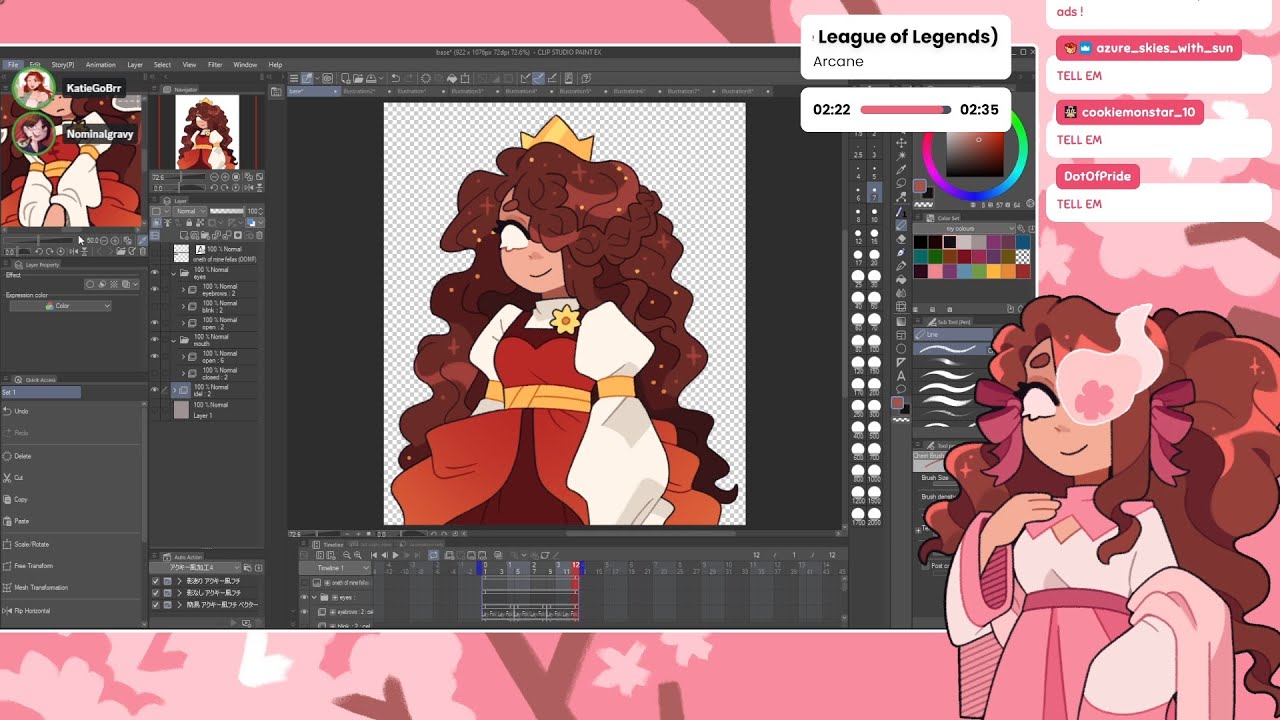The image size is (1280, 720).
Task: Click the Navigator thumbnail preview
Action: click(x=207, y=132)
